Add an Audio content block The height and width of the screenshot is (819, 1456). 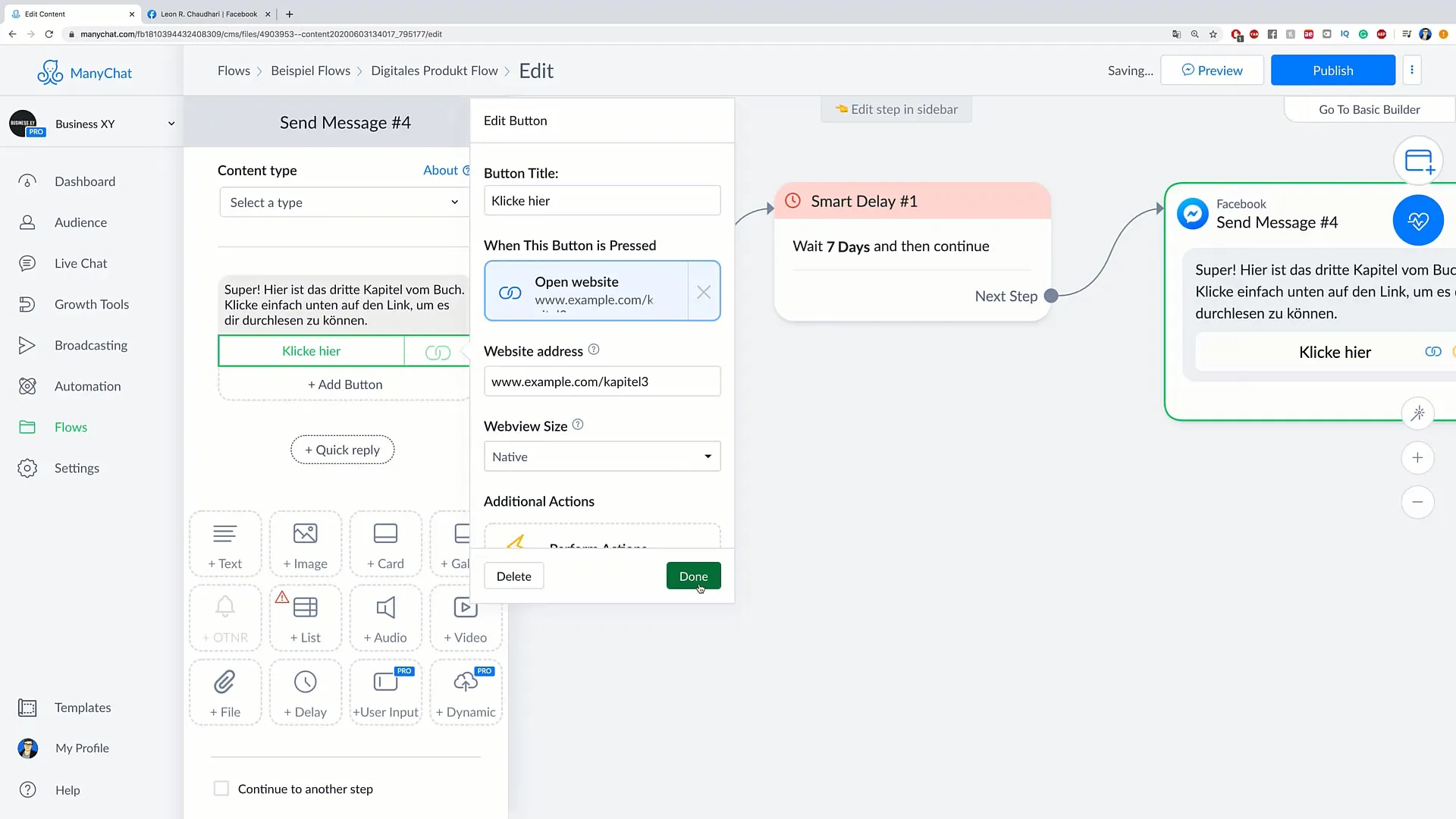pyautogui.click(x=385, y=618)
